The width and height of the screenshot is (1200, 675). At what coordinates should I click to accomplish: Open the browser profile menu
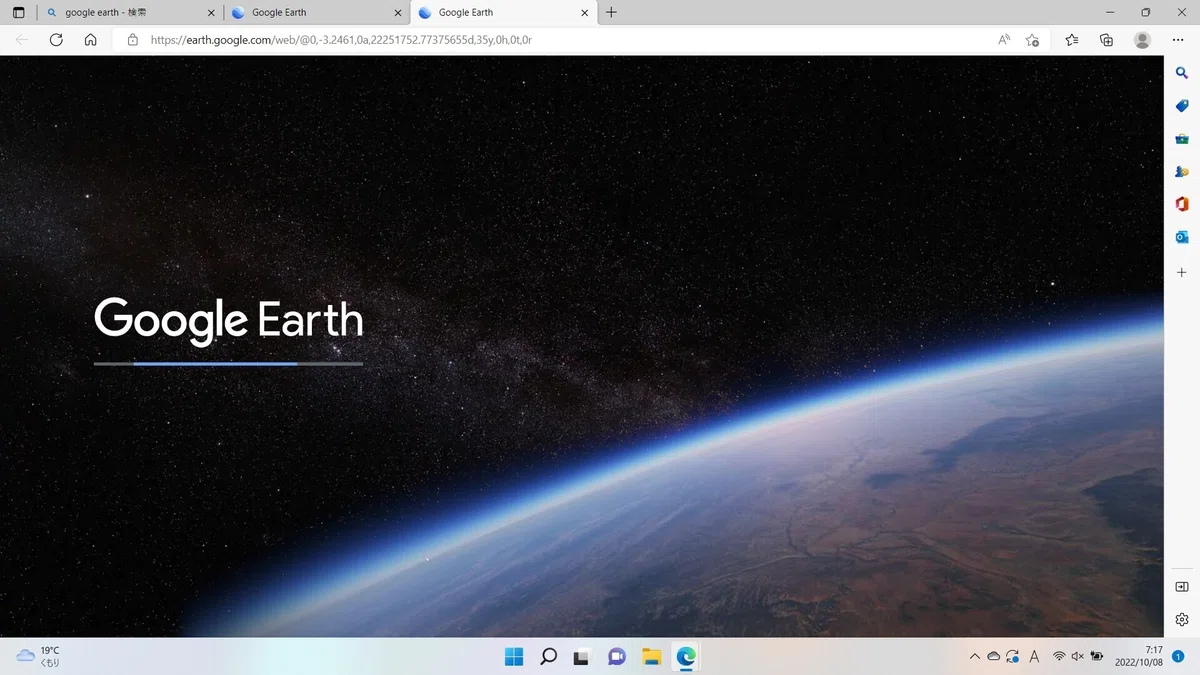click(x=1142, y=40)
